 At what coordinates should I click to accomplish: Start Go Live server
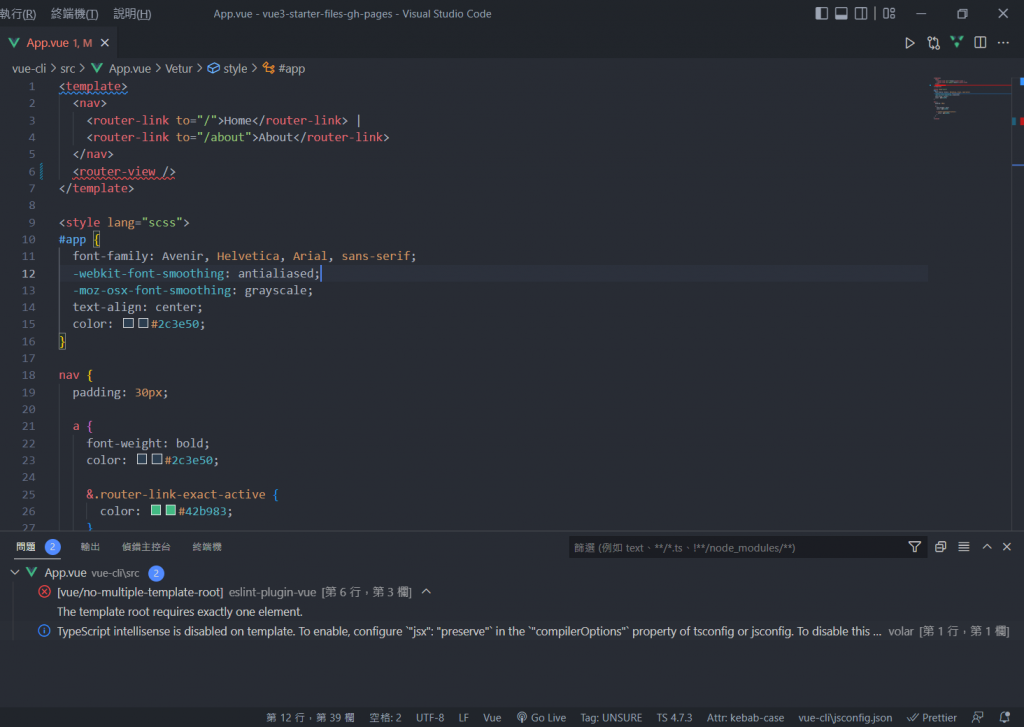(x=541, y=717)
